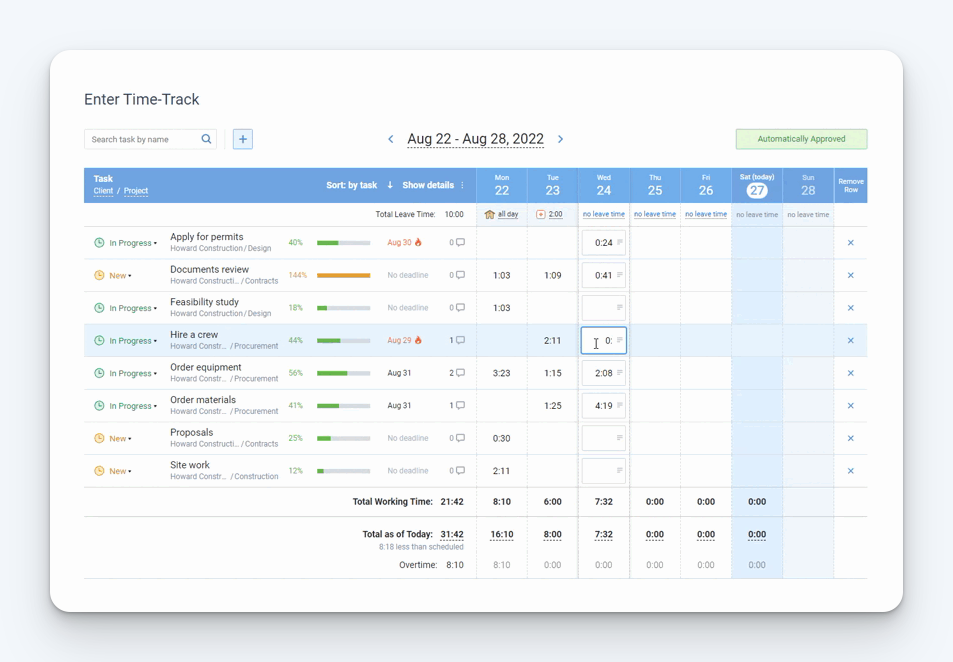
Task: Expand the Show details options
Action: click(x=433, y=185)
